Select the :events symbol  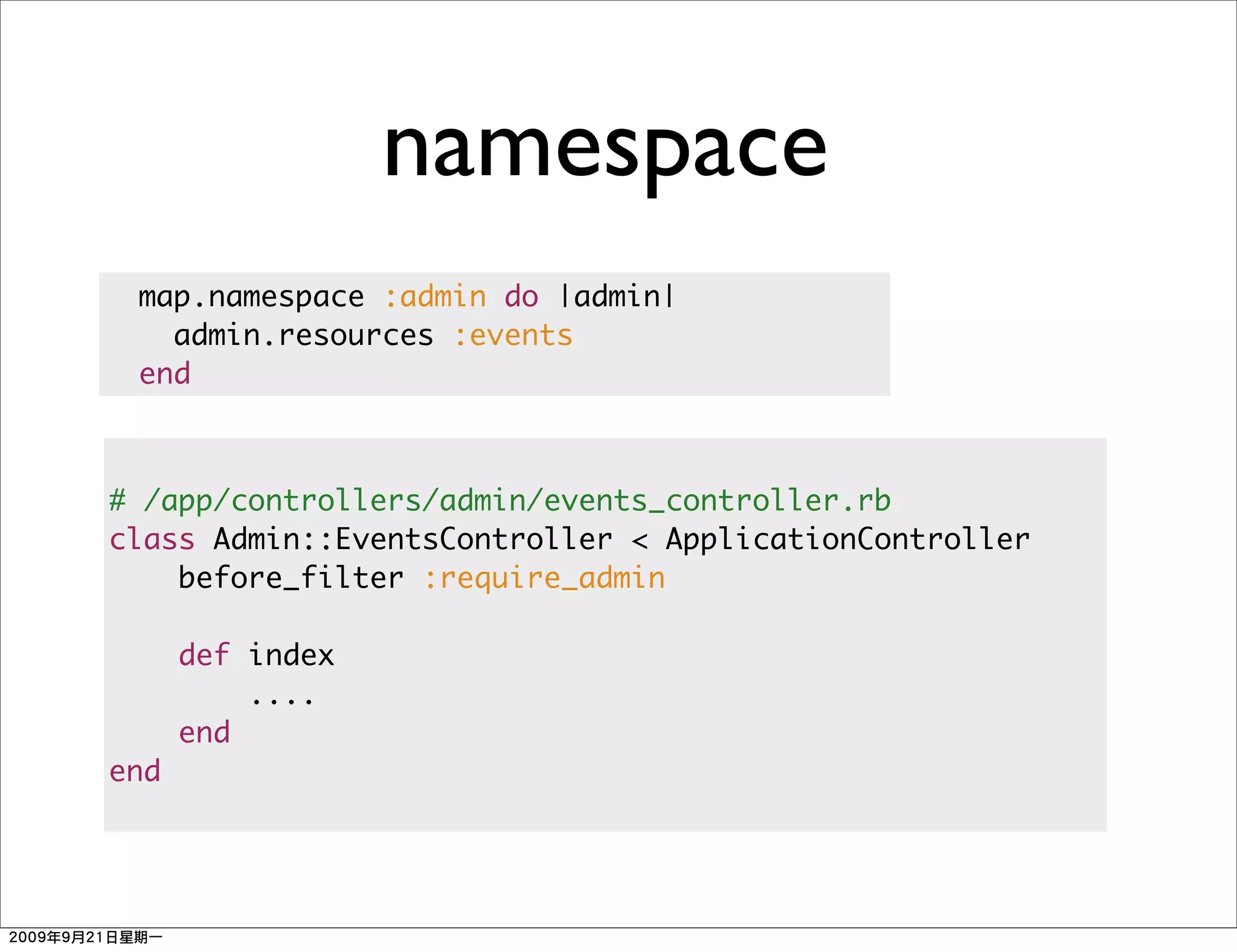point(513,336)
